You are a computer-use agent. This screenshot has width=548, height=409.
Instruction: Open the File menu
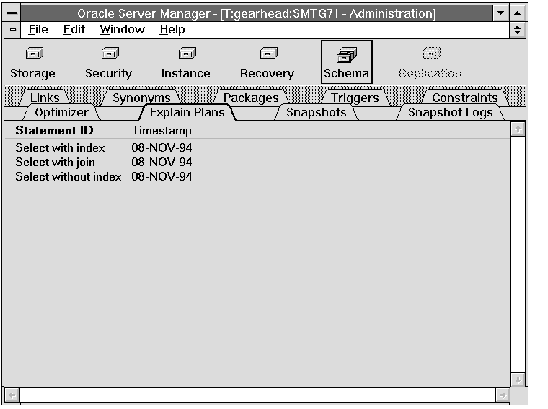click(38, 30)
